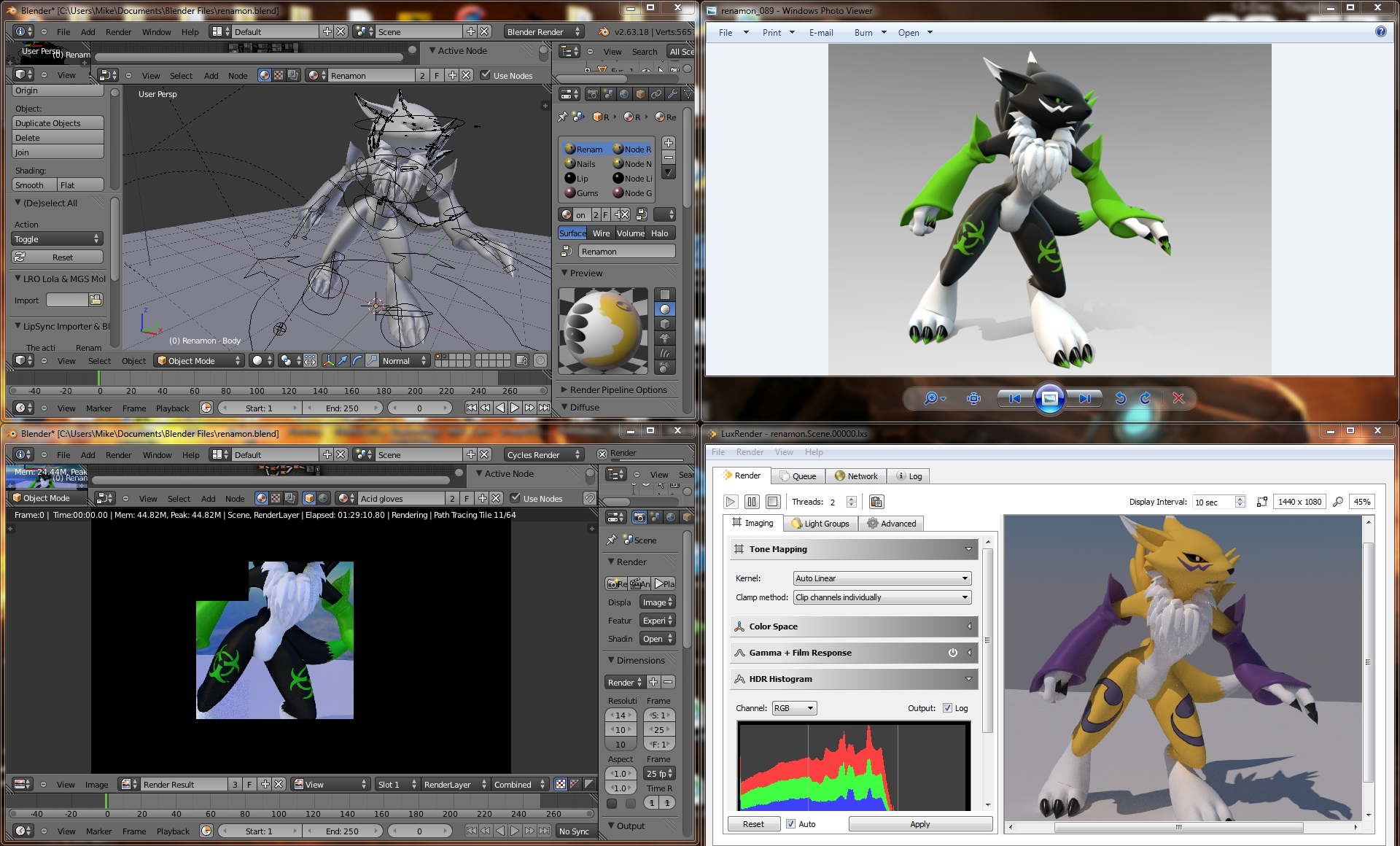Image resolution: width=1400 pixels, height=846 pixels.
Task: Click Apply button in LuxRender
Action: [x=920, y=824]
